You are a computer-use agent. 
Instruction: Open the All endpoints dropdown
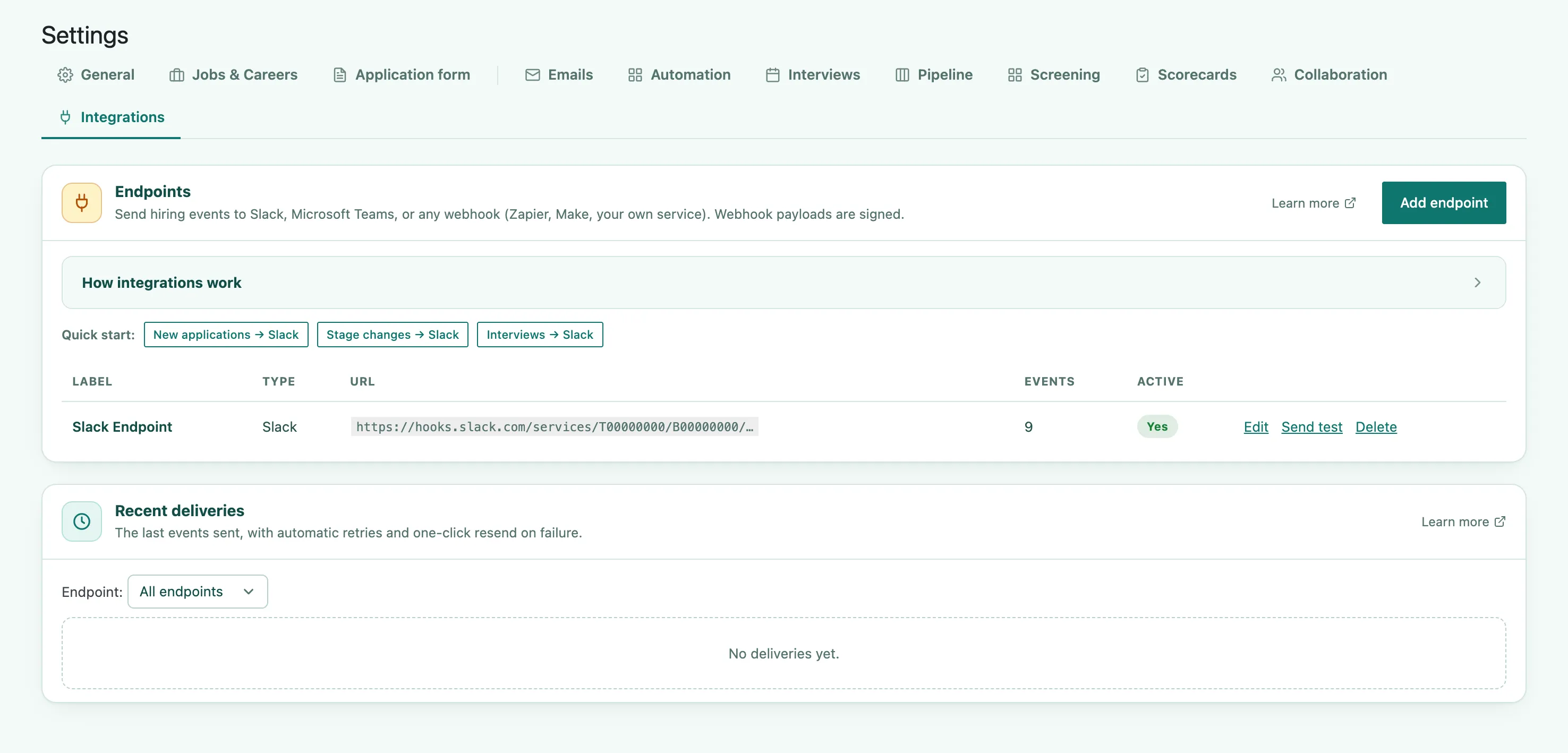point(197,591)
